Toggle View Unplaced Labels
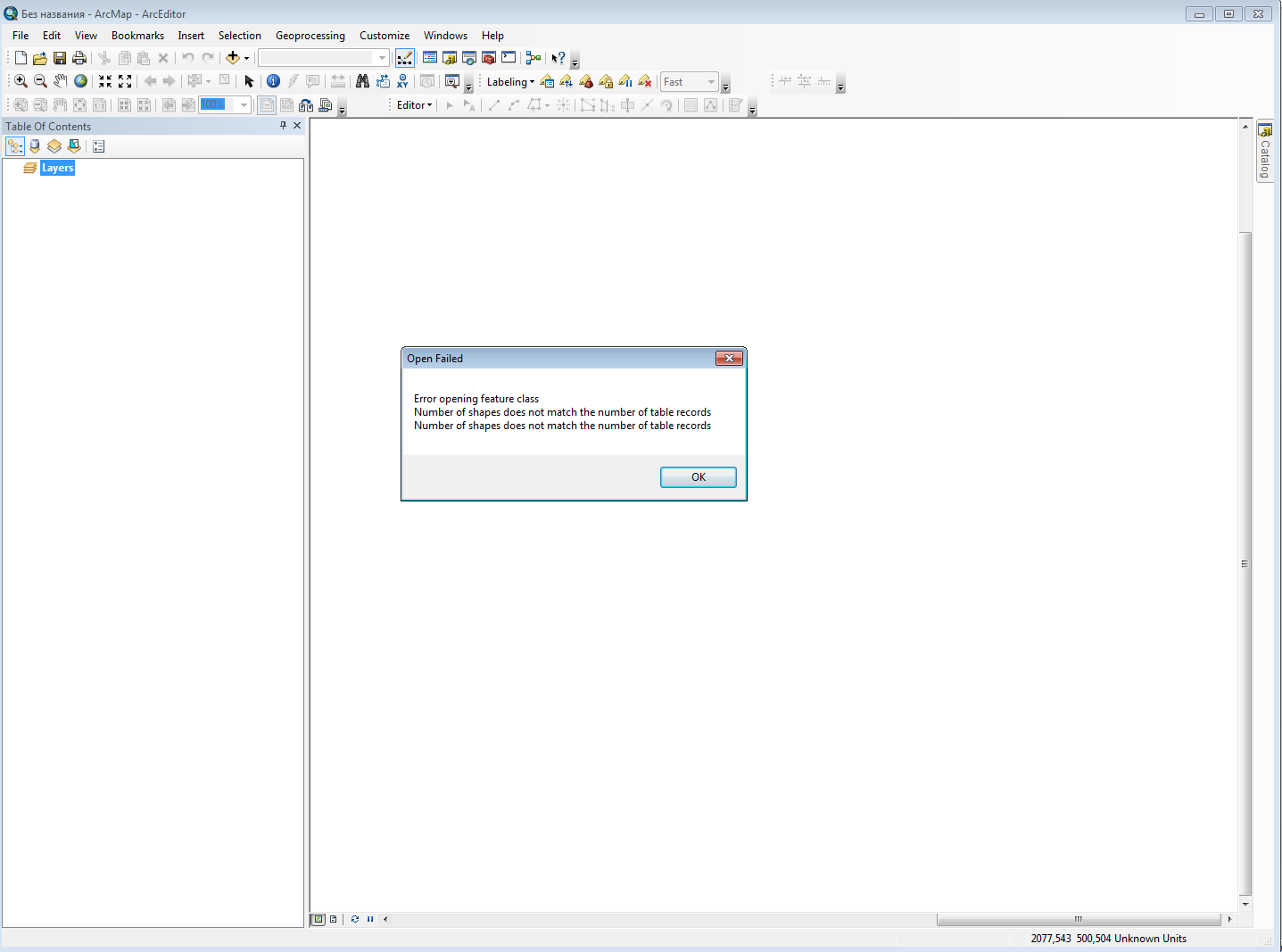1282x952 pixels. pos(645,81)
